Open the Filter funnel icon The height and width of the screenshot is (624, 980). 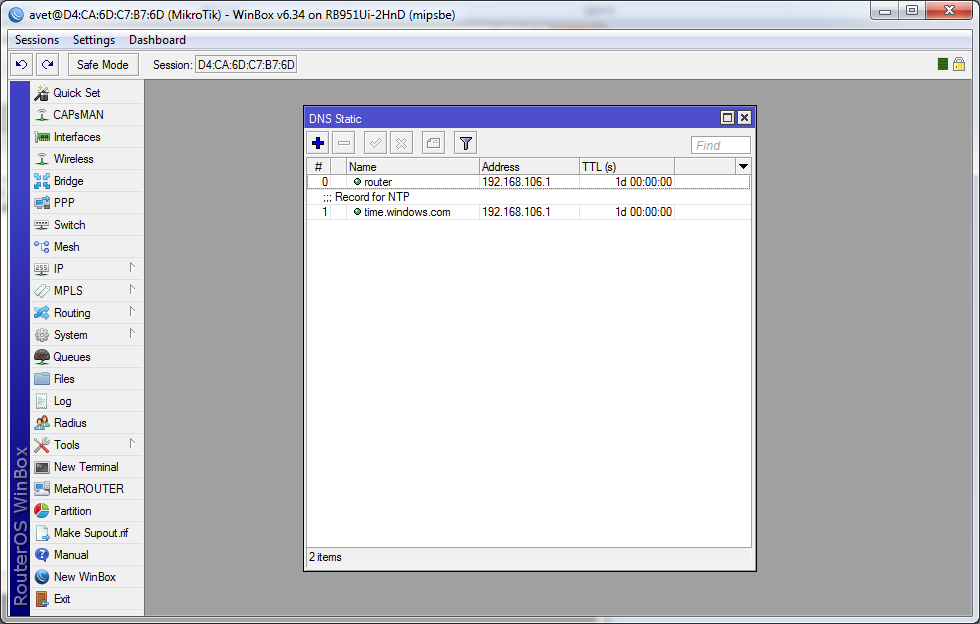(466, 144)
